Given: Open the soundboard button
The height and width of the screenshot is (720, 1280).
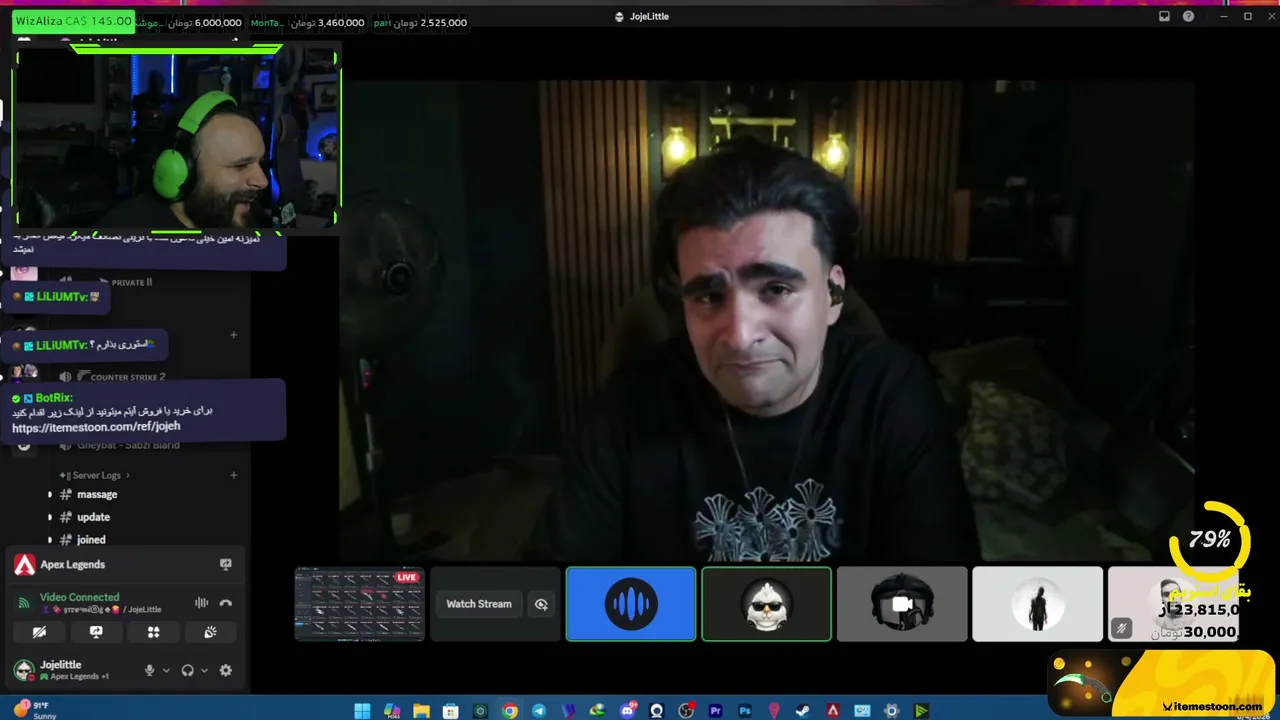Looking at the screenshot, I should click(x=210, y=632).
